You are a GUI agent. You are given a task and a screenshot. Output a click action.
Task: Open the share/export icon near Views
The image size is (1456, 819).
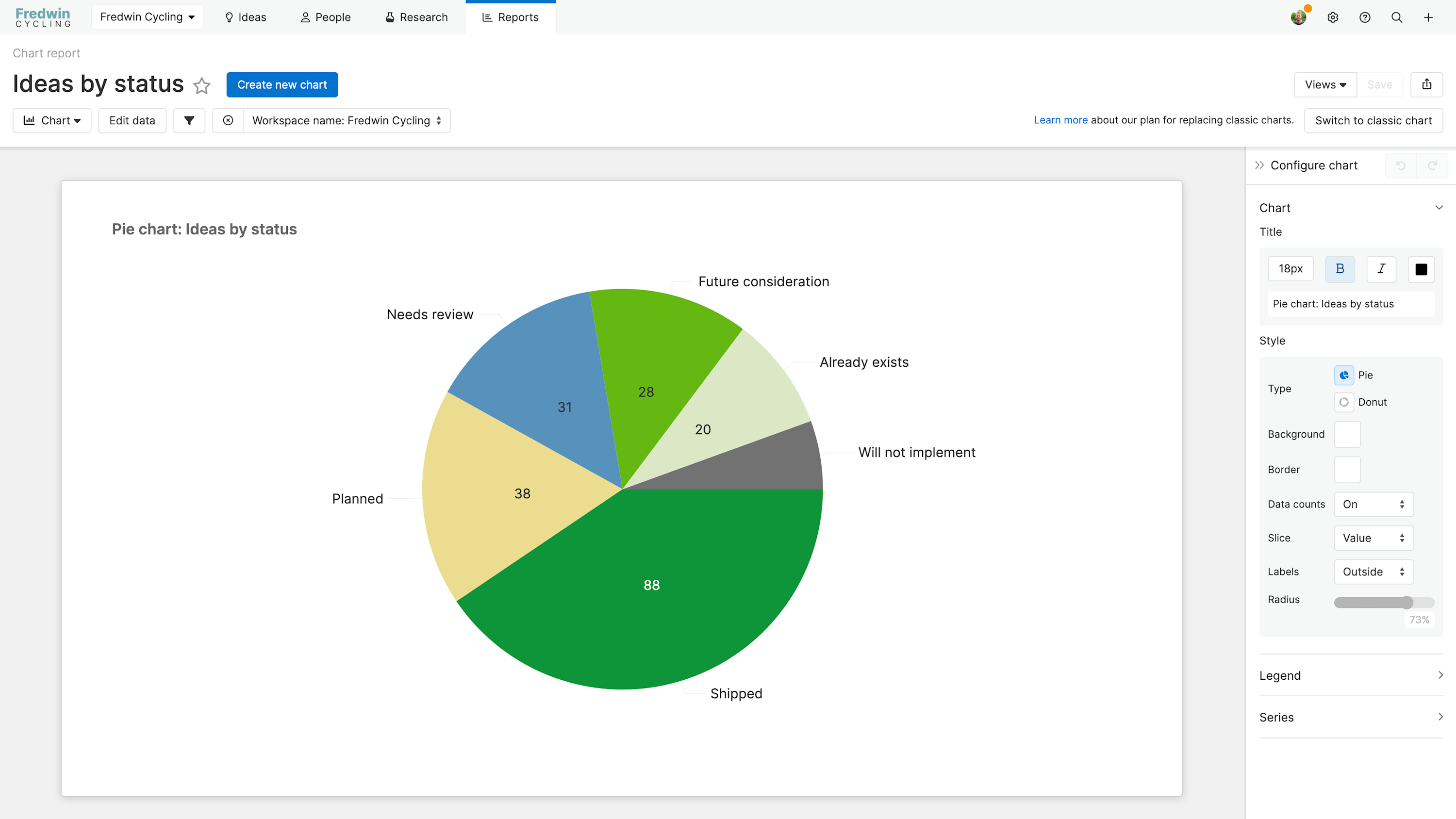(1426, 84)
